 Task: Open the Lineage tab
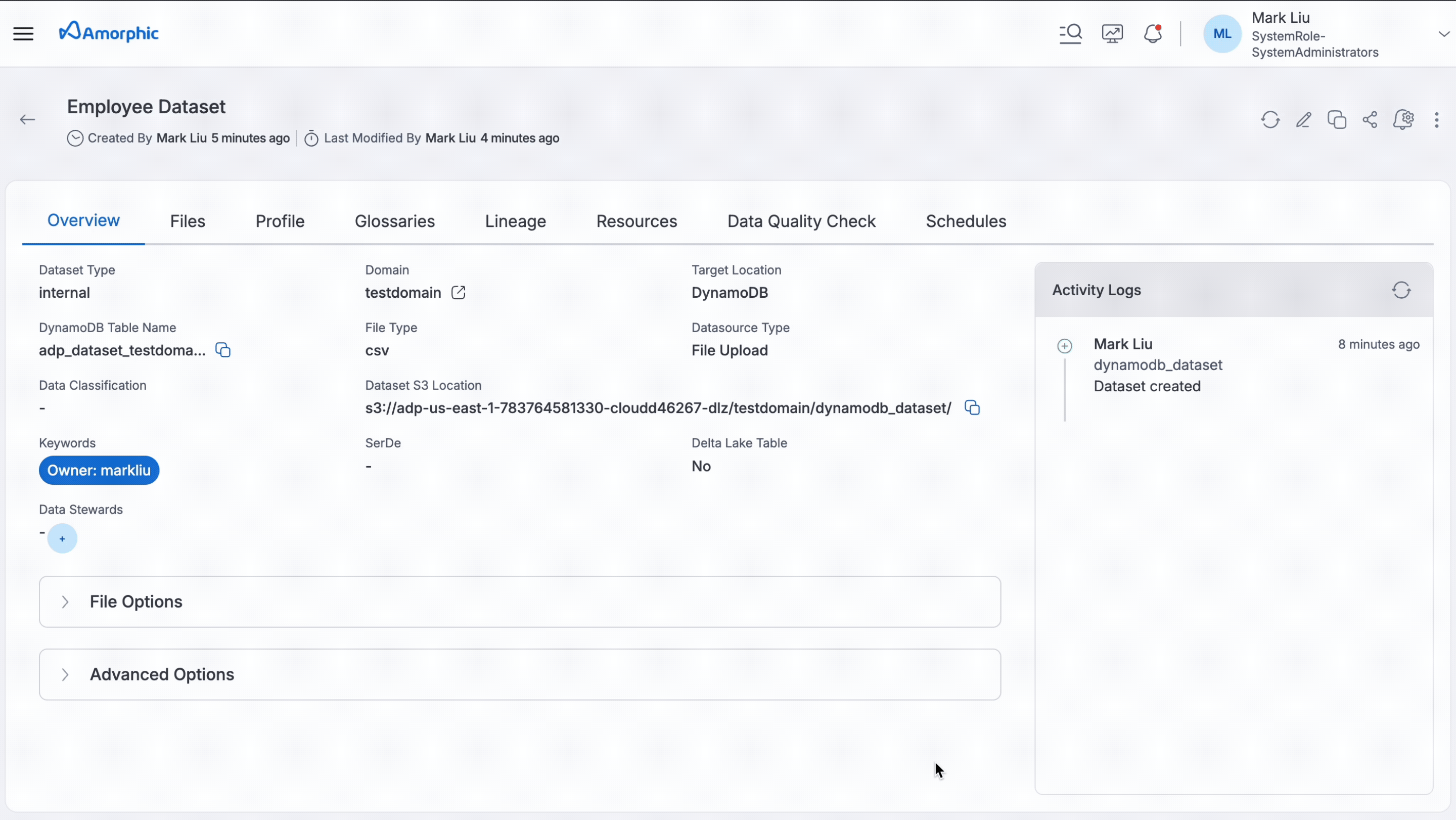pos(515,221)
